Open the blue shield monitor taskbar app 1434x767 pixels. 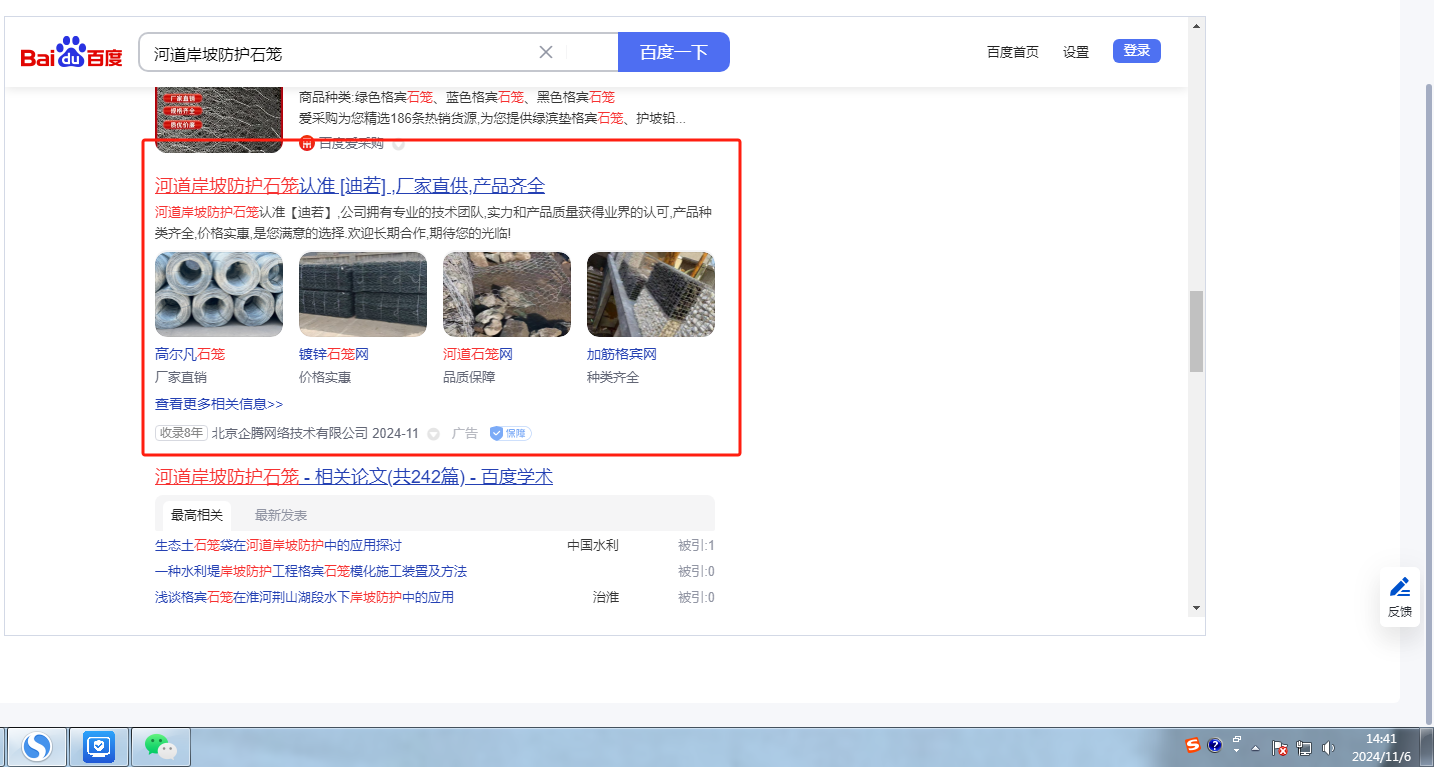(100, 747)
